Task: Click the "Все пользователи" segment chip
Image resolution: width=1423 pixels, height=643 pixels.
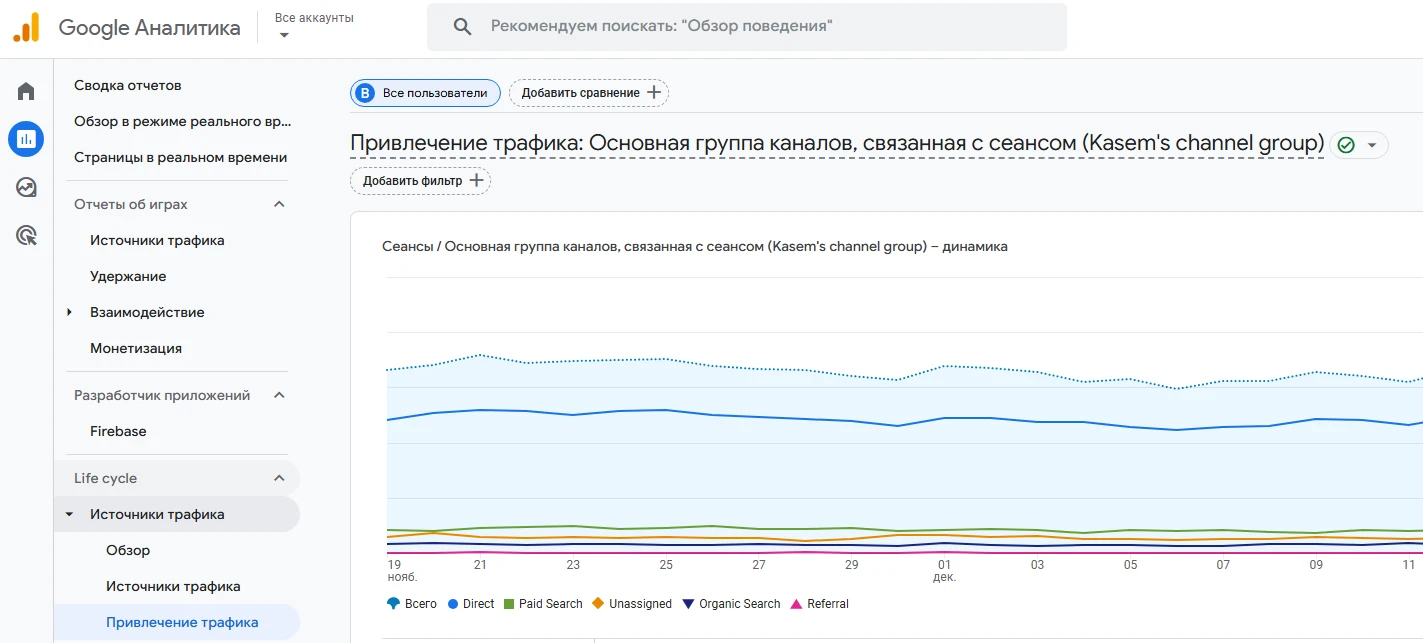Action: (x=425, y=93)
